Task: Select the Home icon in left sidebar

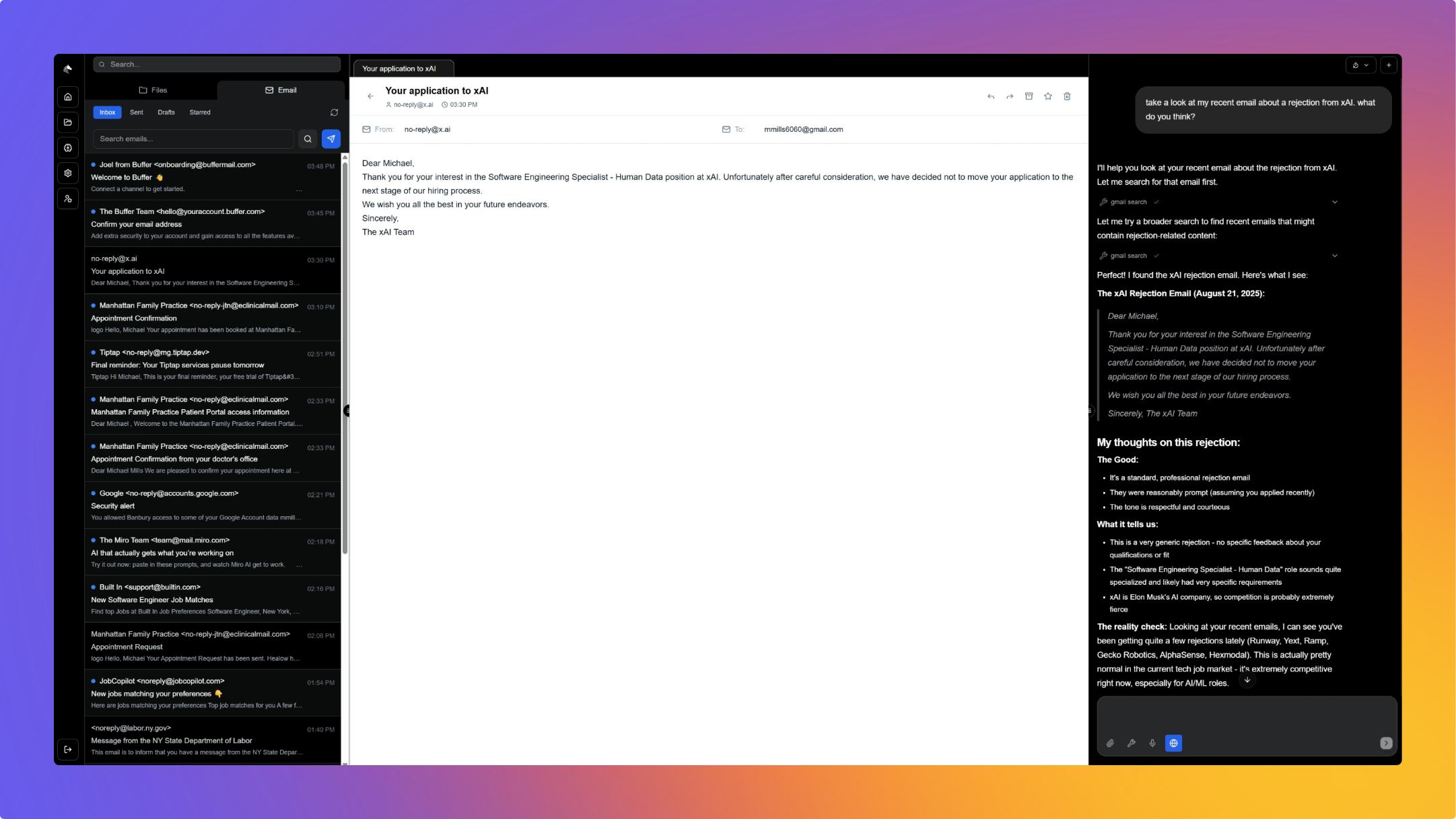Action: tap(68, 96)
